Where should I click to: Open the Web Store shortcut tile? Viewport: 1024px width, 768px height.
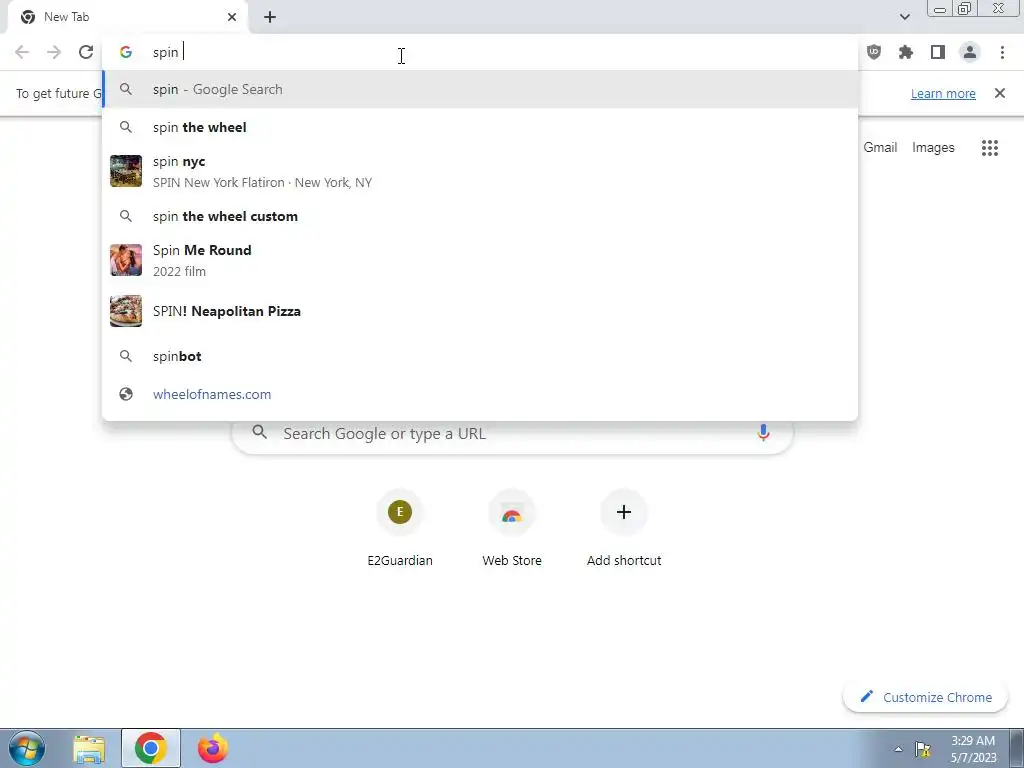(x=512, y=529)
